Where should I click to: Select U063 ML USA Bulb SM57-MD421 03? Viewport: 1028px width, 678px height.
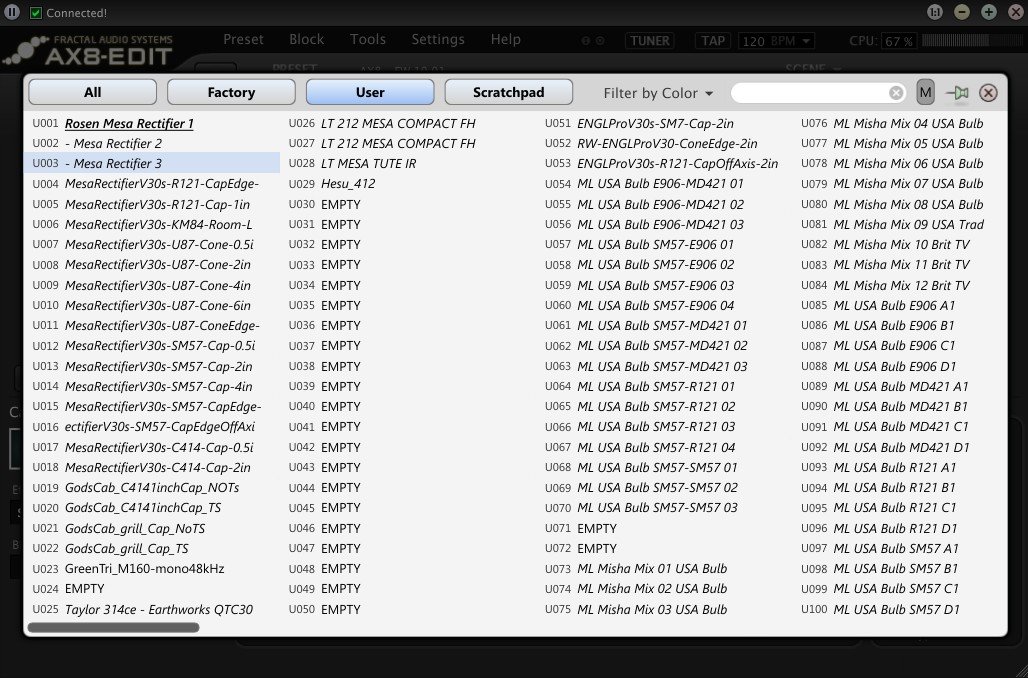(x=665, y=367)
